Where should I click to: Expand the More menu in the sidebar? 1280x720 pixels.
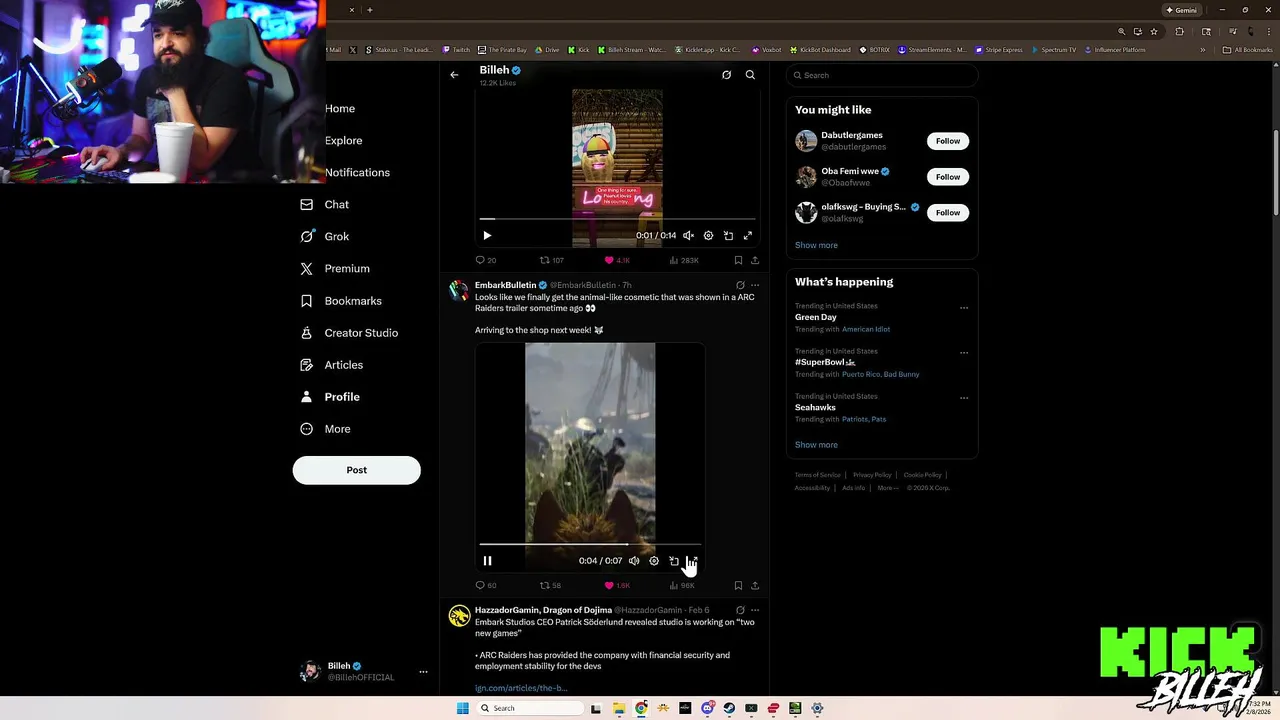click(x=325, y=428)
